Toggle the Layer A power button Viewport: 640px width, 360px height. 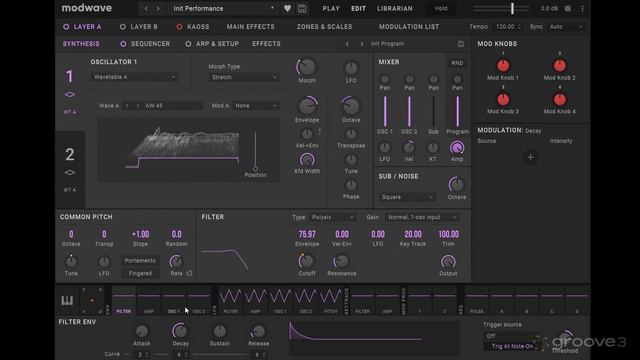[66, 27]
